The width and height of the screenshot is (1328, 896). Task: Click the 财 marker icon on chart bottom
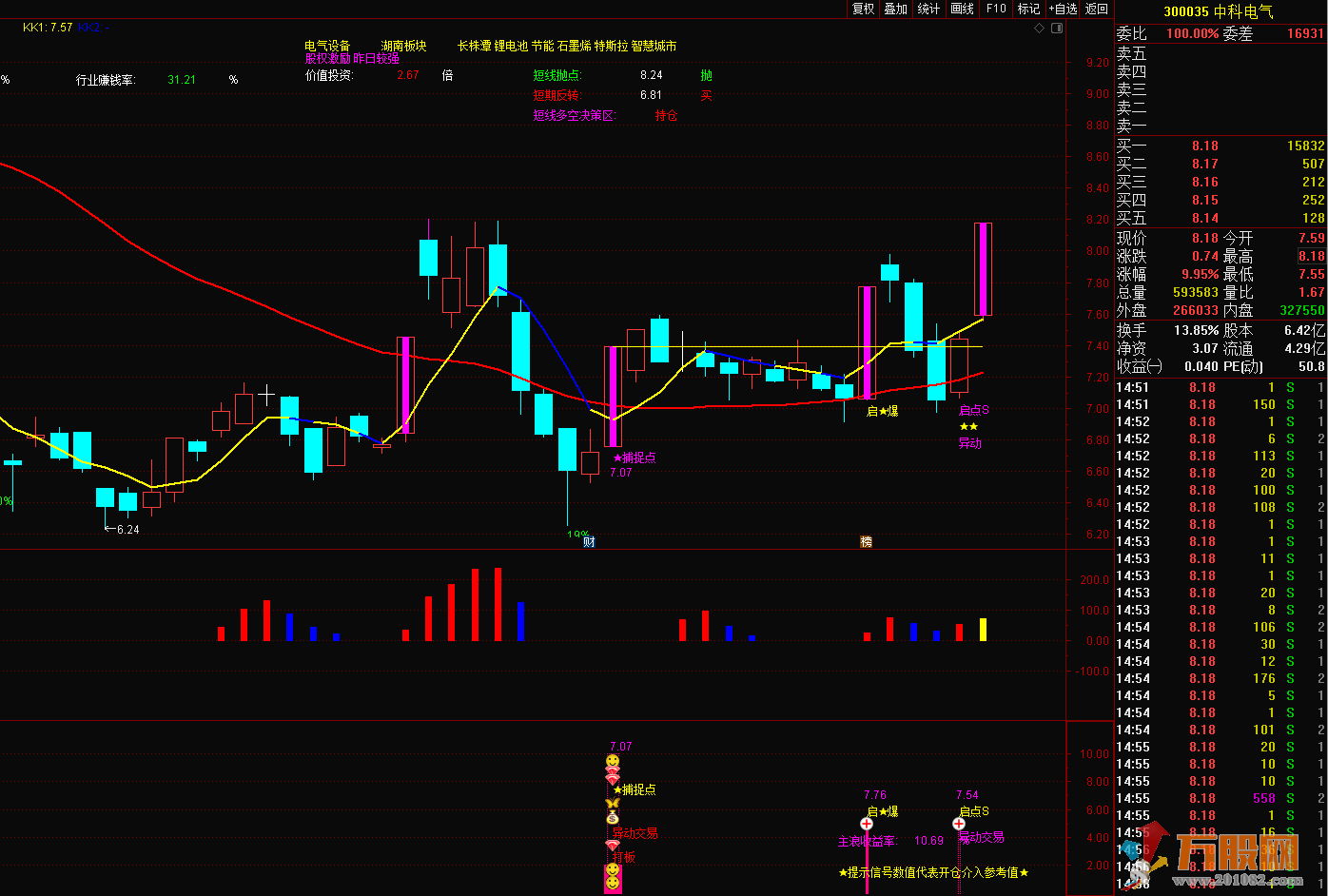coord(589,542)
